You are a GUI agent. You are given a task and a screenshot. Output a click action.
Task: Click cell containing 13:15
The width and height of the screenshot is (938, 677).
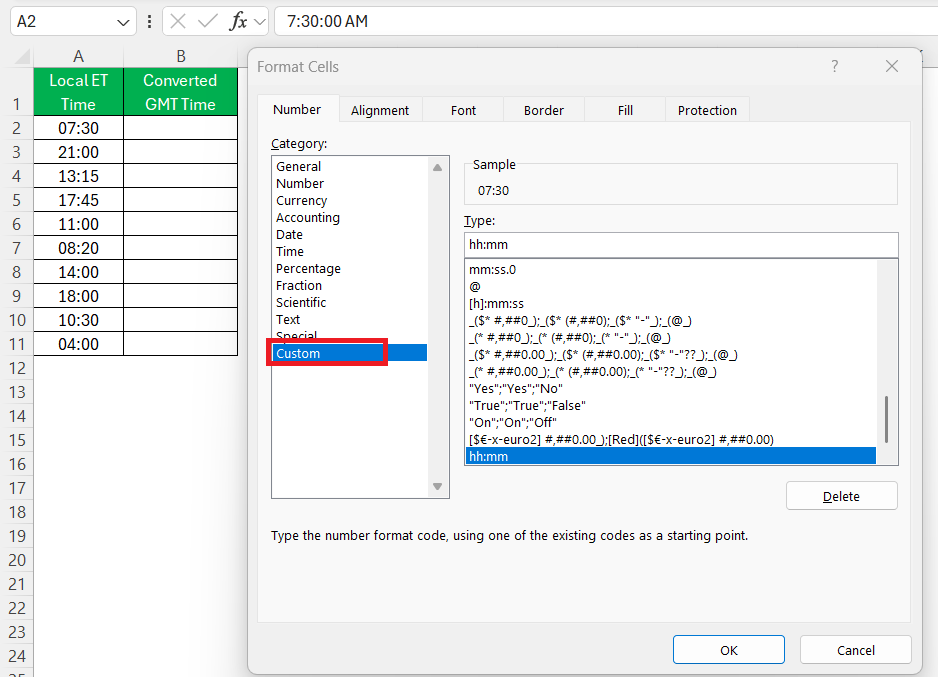pos(78,176)
